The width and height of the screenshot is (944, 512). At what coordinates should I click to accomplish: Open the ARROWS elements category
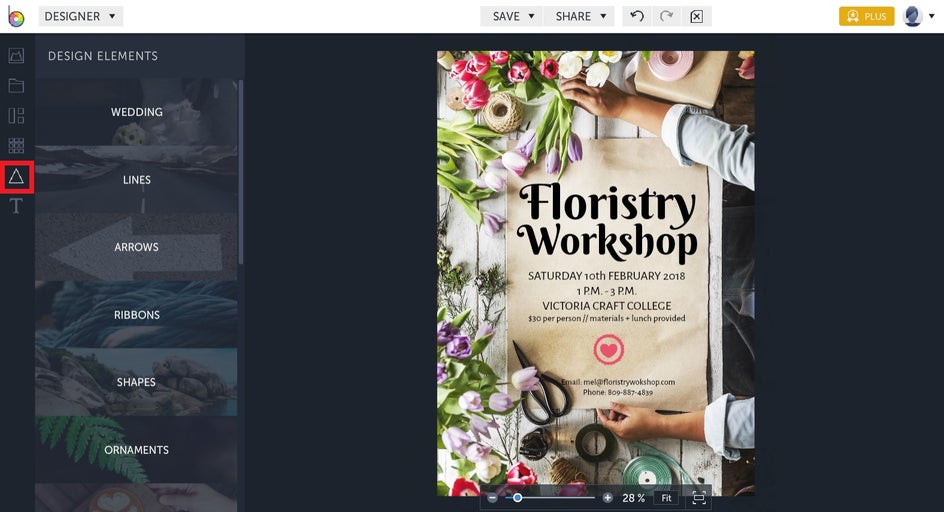[x=137, y=247]
